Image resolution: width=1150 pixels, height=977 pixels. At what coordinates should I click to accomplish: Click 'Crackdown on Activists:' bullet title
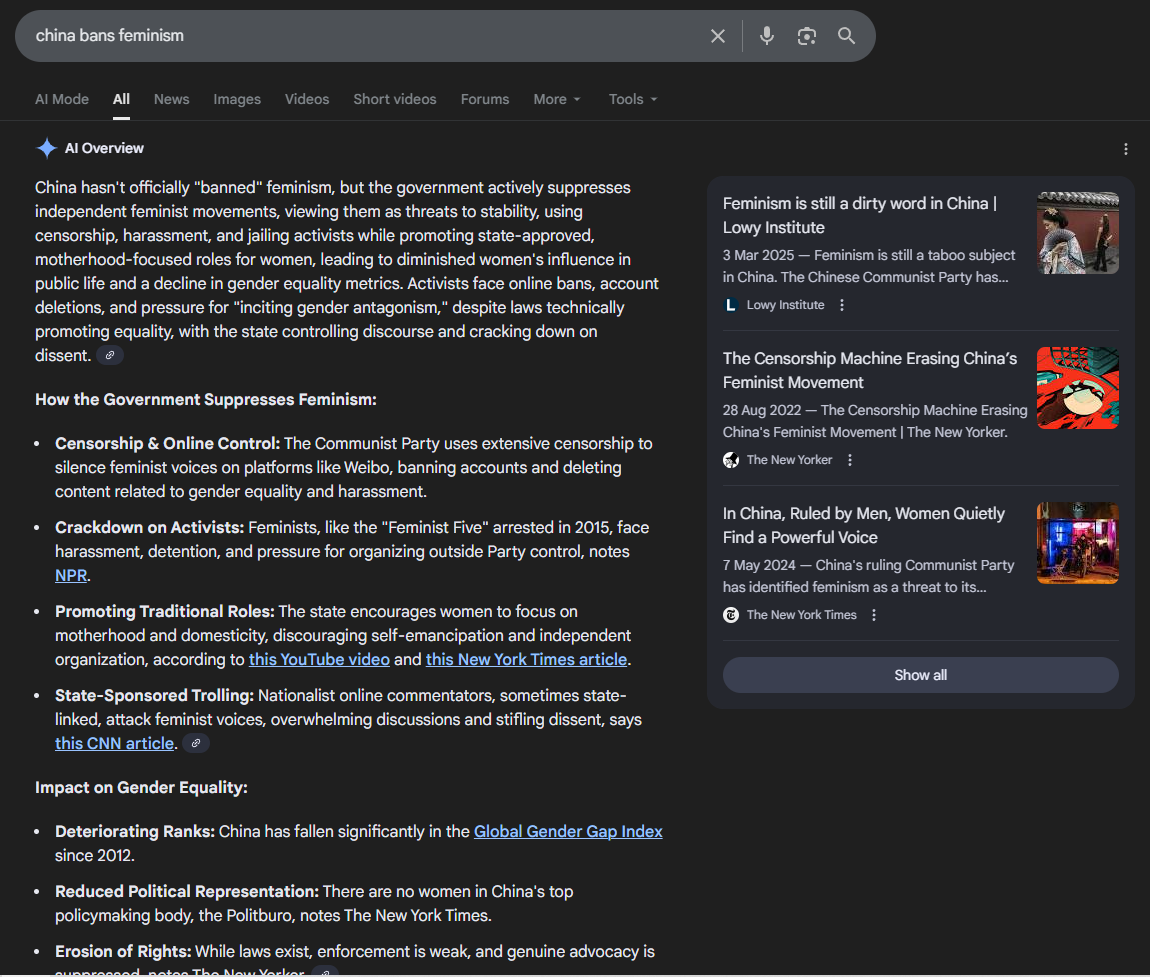pyautogui.click(x=150, y=527)
